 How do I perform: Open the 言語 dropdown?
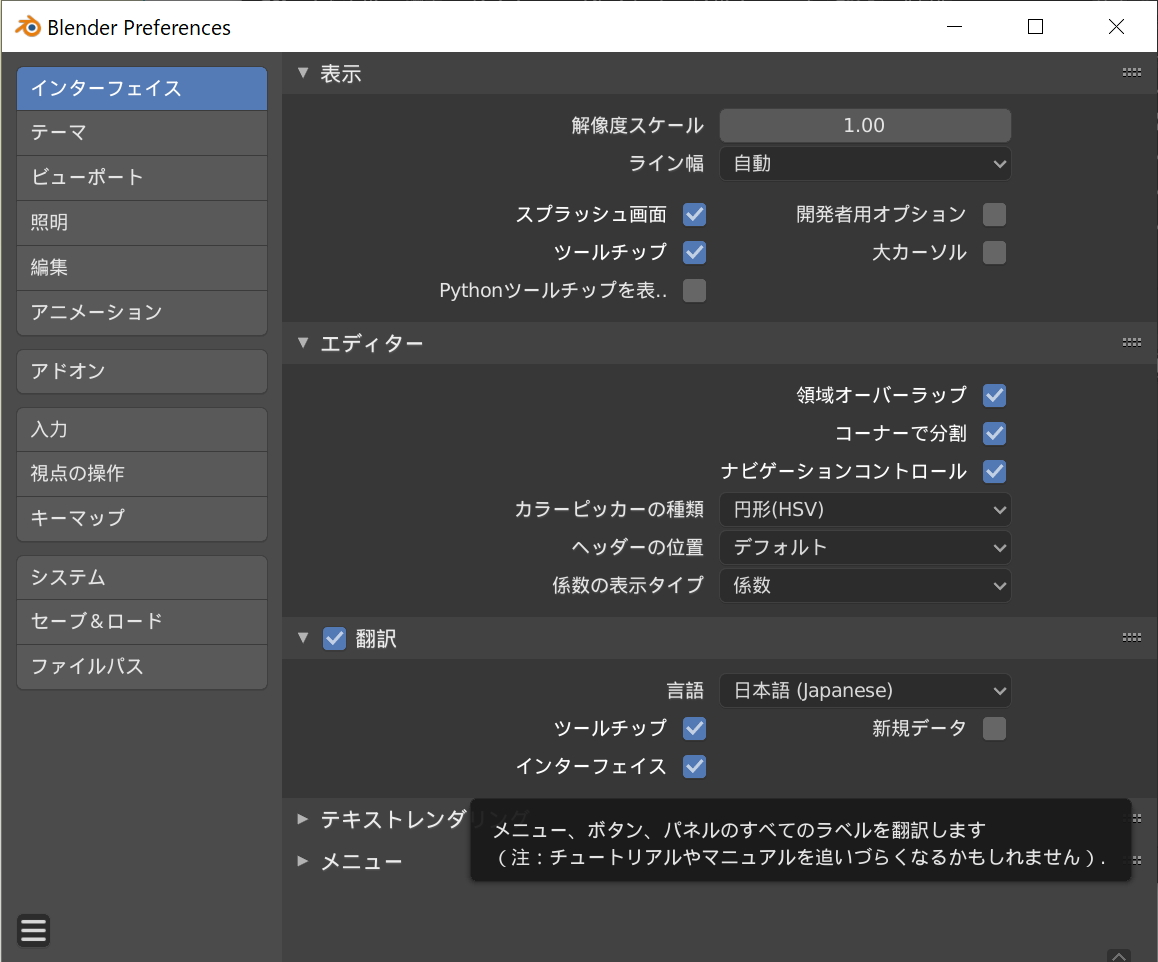point(865,690)
